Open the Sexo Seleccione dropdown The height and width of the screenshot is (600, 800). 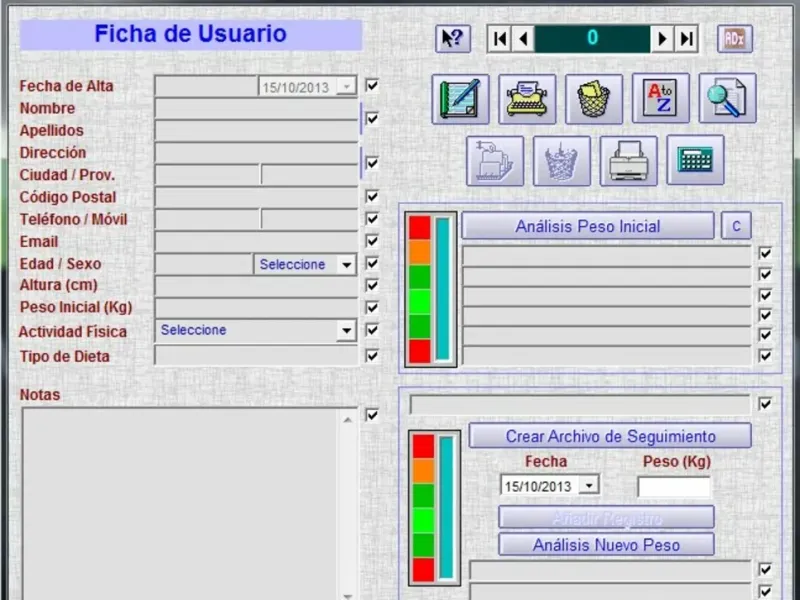[x=346, y=264]
